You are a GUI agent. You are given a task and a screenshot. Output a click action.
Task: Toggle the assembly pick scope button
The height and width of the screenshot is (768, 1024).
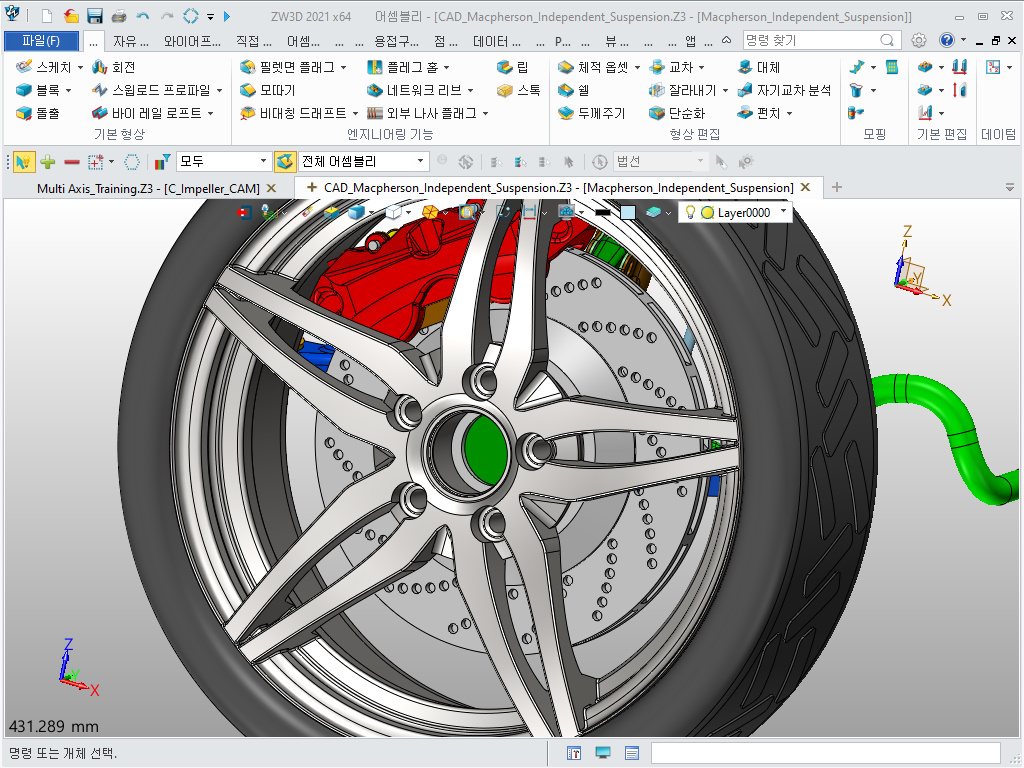click(x=285, y=161)
